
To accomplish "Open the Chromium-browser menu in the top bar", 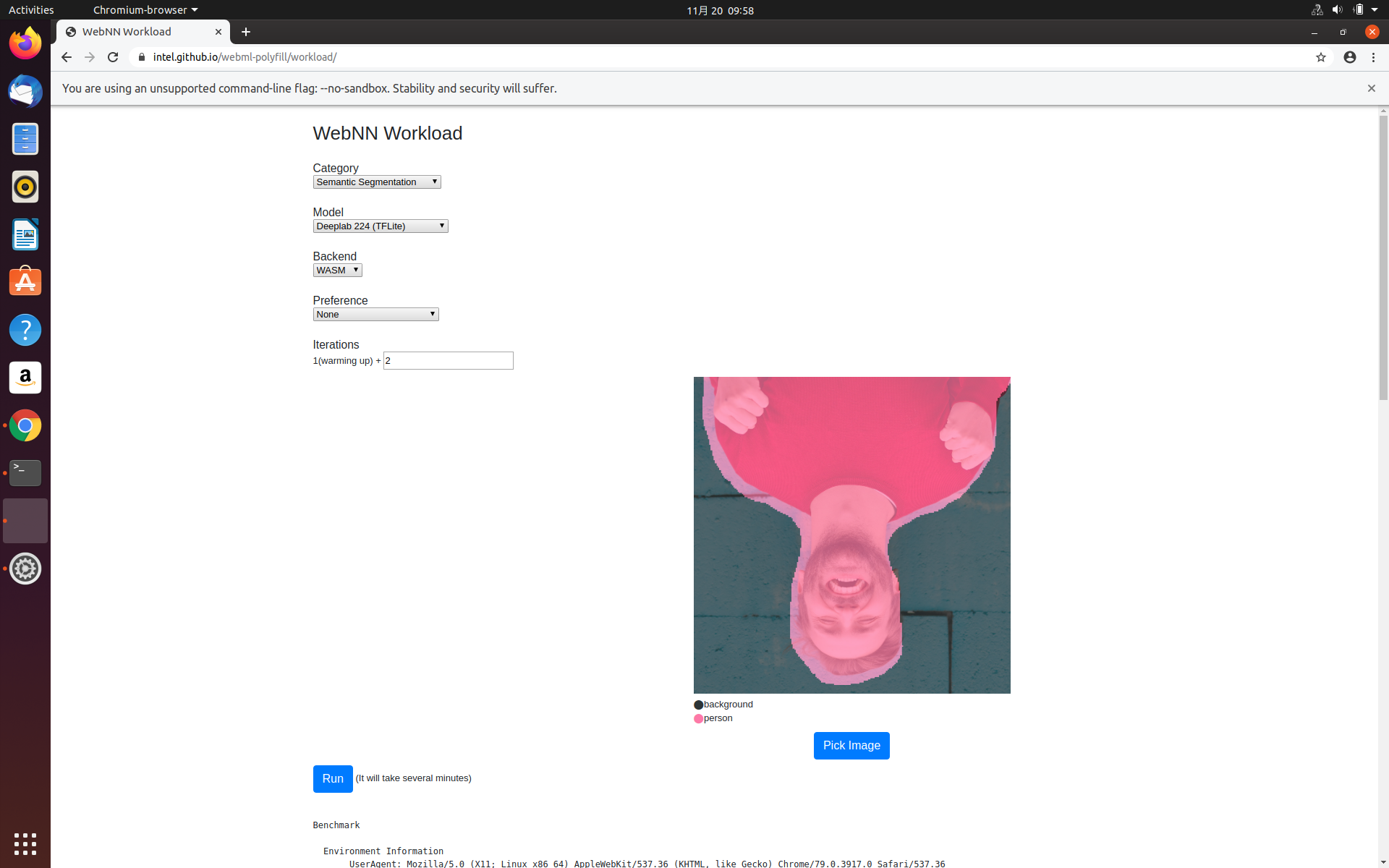I will (x=144, y=9).
